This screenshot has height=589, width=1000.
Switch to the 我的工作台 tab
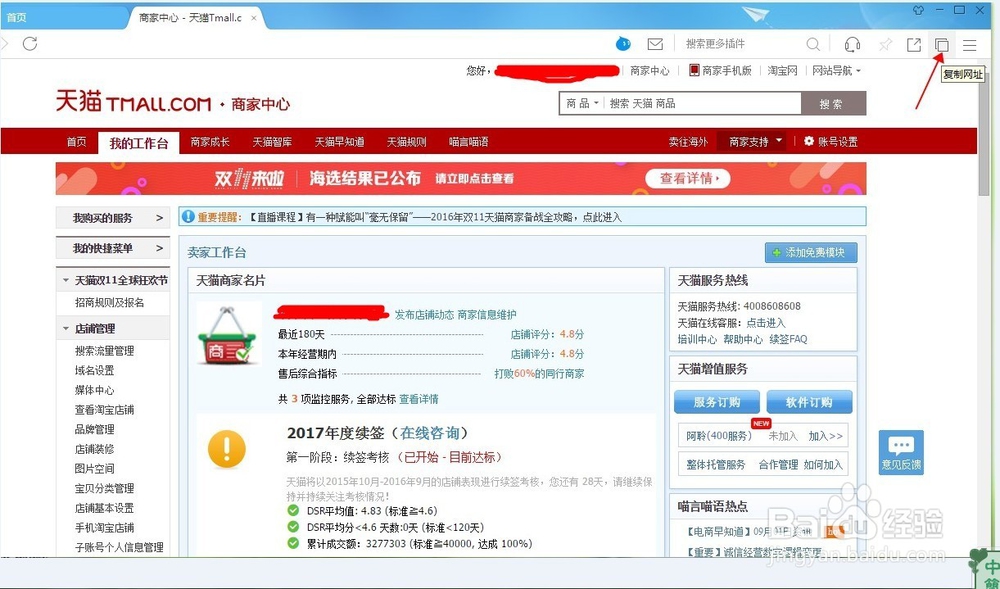[x=138, y=141]
